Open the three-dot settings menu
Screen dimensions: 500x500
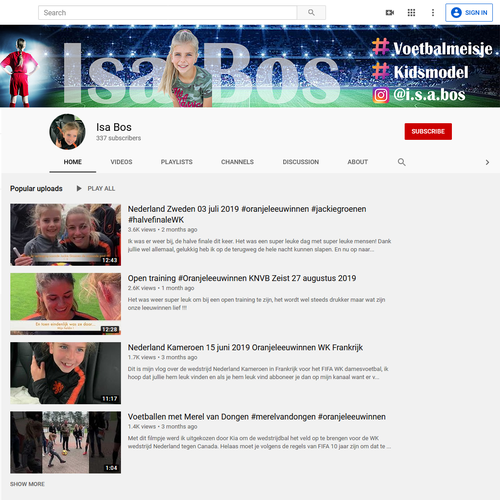point(433,13)
